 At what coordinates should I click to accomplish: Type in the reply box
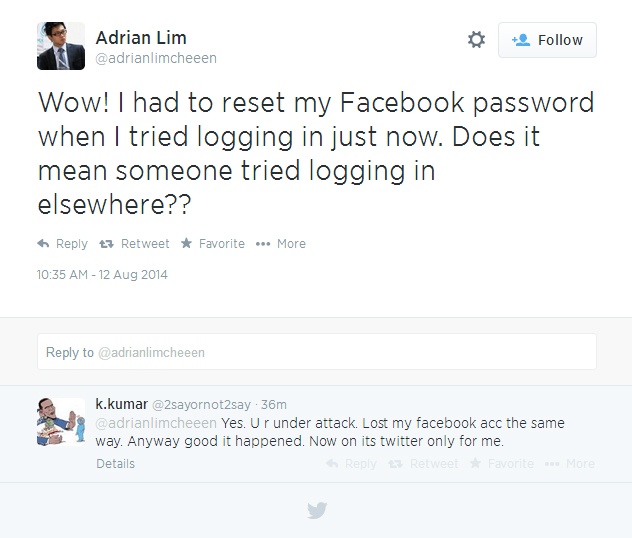[316, 352]
